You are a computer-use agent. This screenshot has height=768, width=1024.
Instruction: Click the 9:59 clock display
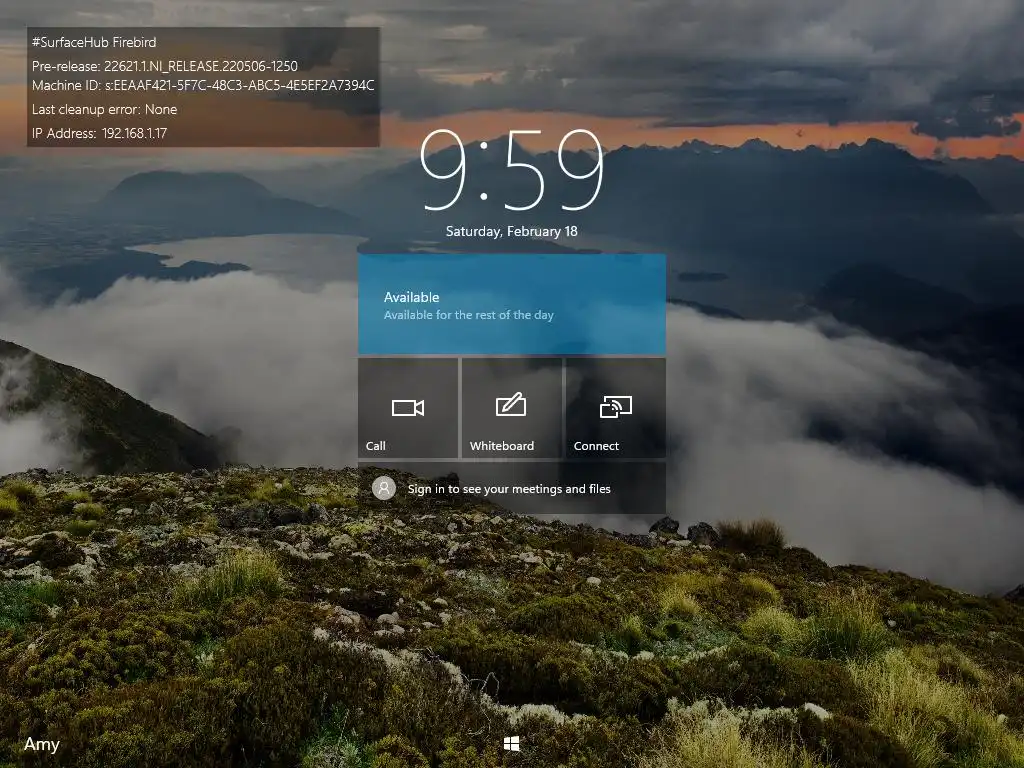point(511,170)
